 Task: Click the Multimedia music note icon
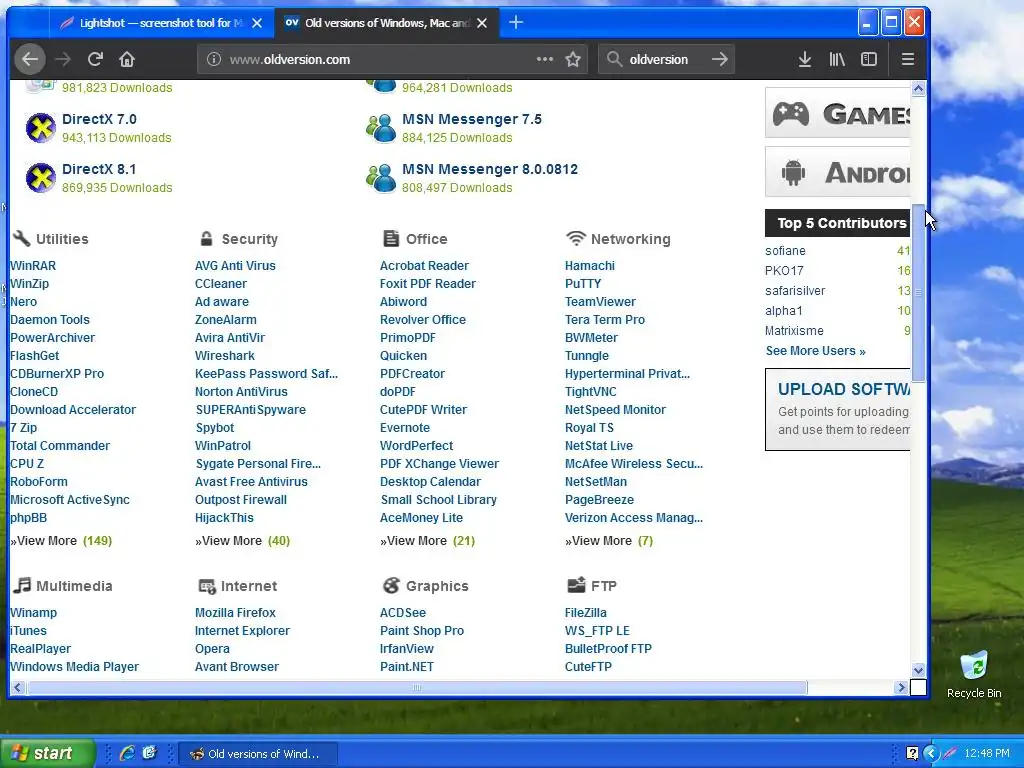pyautogui.click(x=22, y=585)
